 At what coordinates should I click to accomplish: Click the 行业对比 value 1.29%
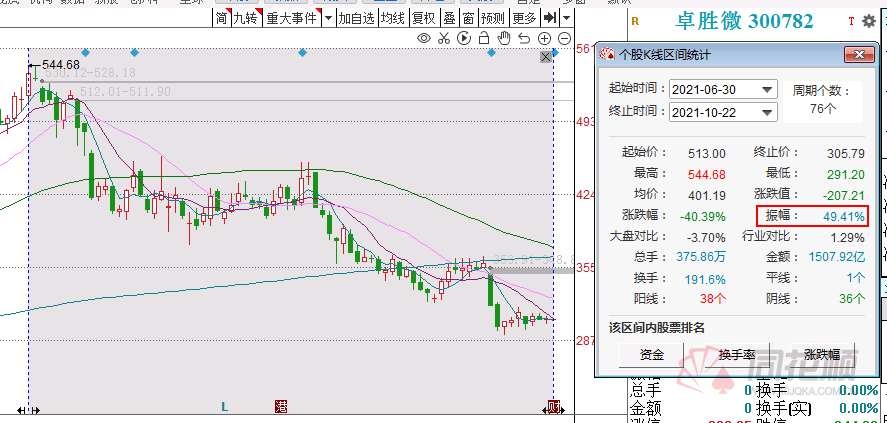click(x=847, y=237)
